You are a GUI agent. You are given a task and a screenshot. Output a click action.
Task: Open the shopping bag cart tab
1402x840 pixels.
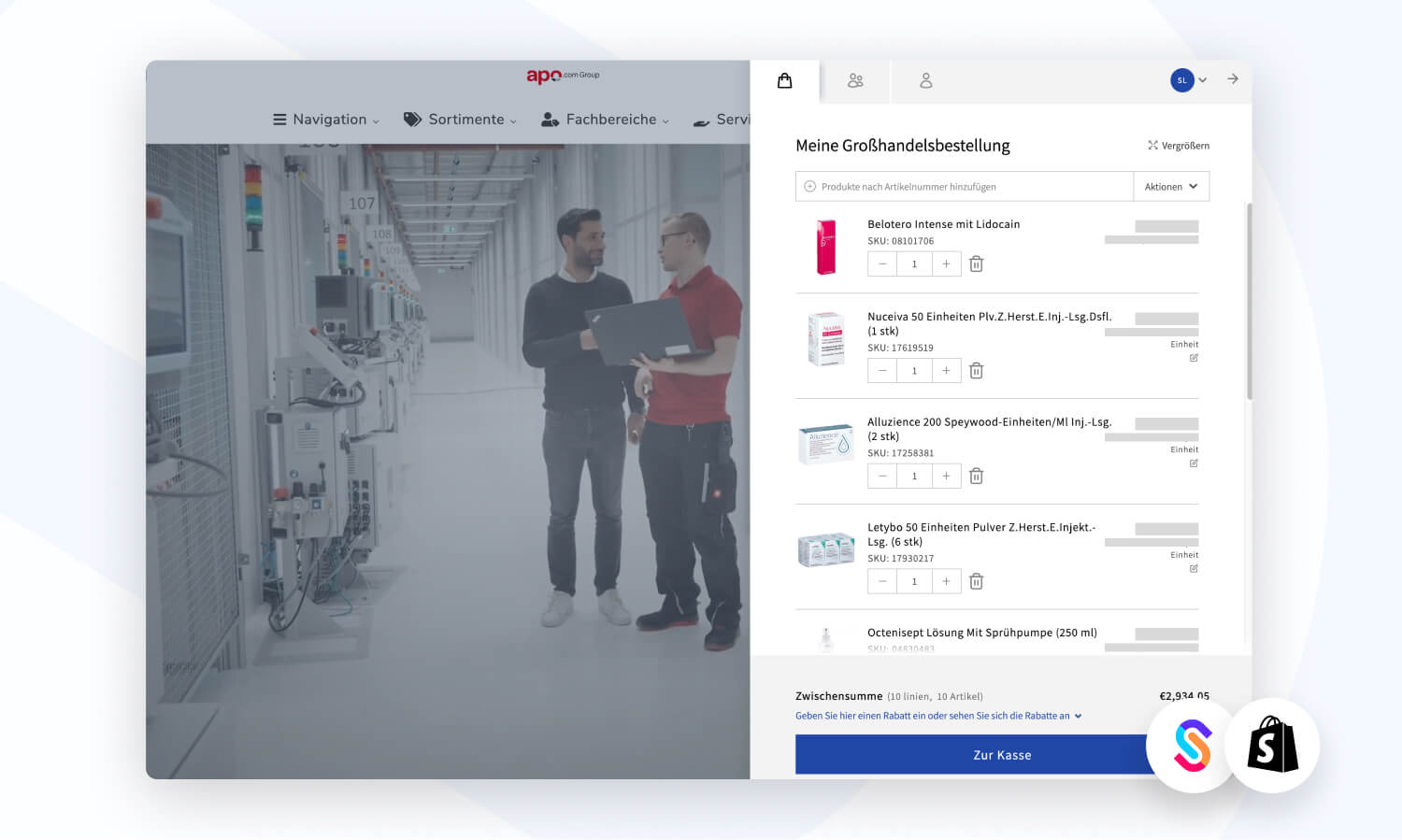point(784,81)
